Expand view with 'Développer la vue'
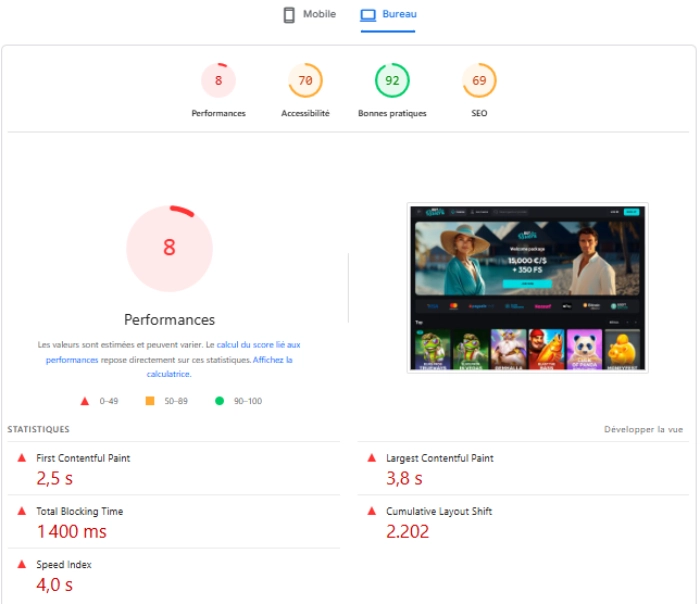 [643, 430]
